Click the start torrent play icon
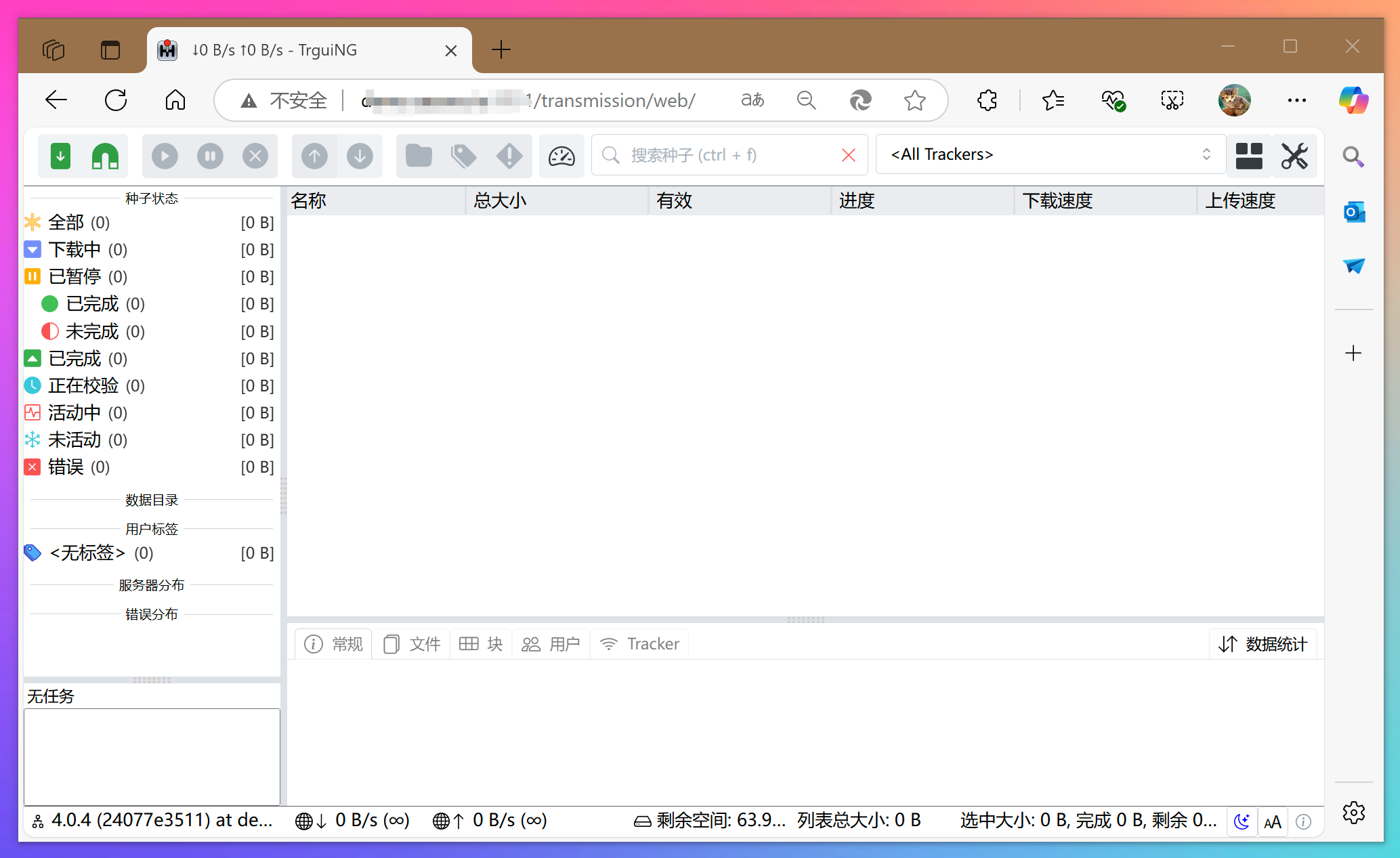The image size is (1400, 858). click(x=165, y=155)
